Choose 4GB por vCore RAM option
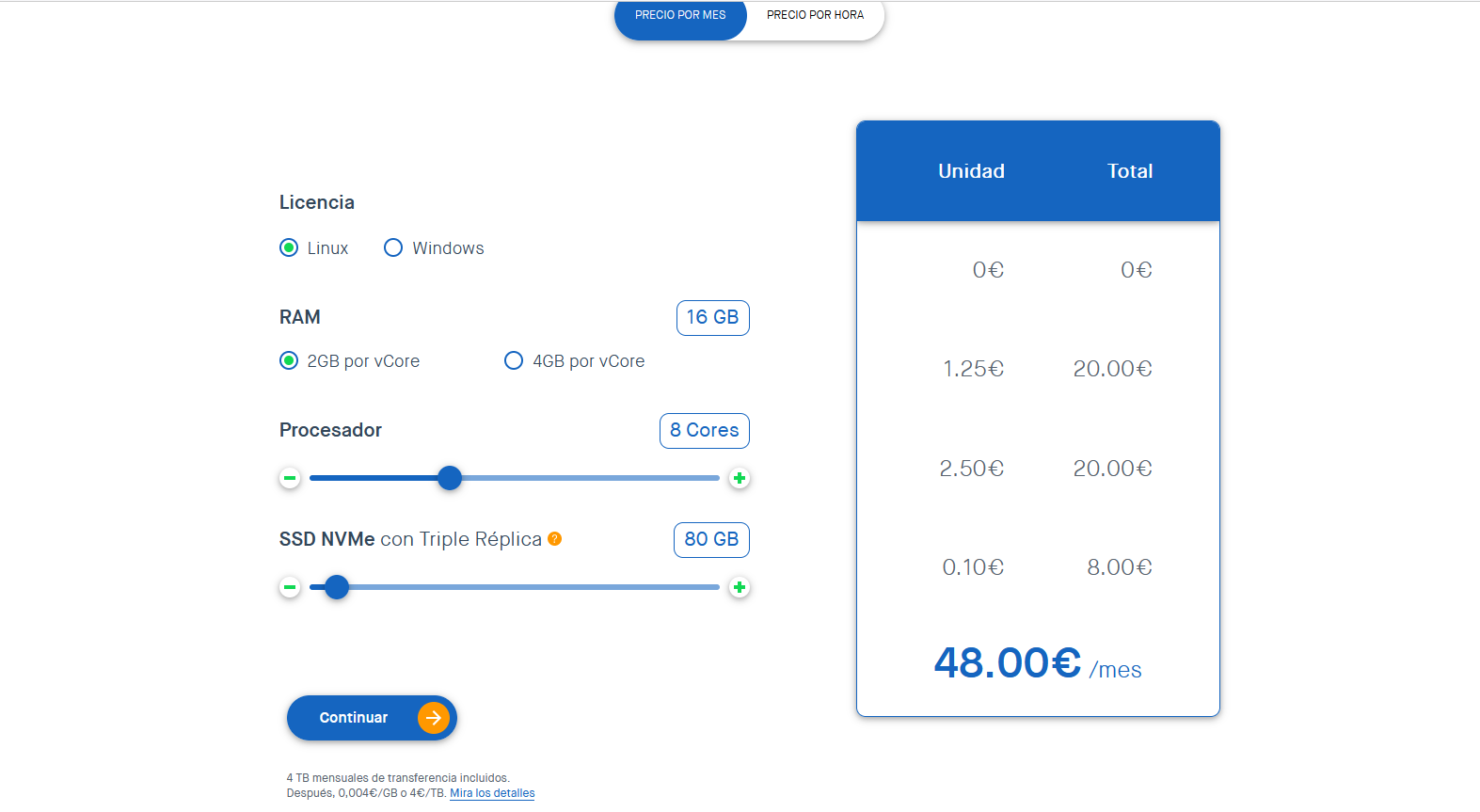1480x812 pixels. 514,361
